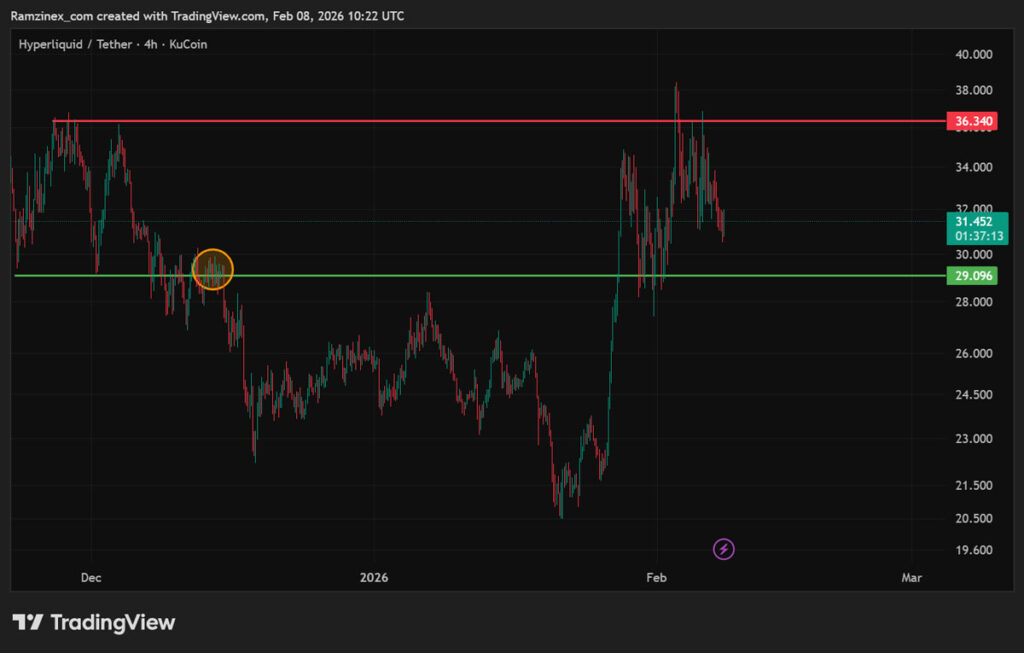
Task: Click the Dec label on time axis
Action: [x=92, y=578]
